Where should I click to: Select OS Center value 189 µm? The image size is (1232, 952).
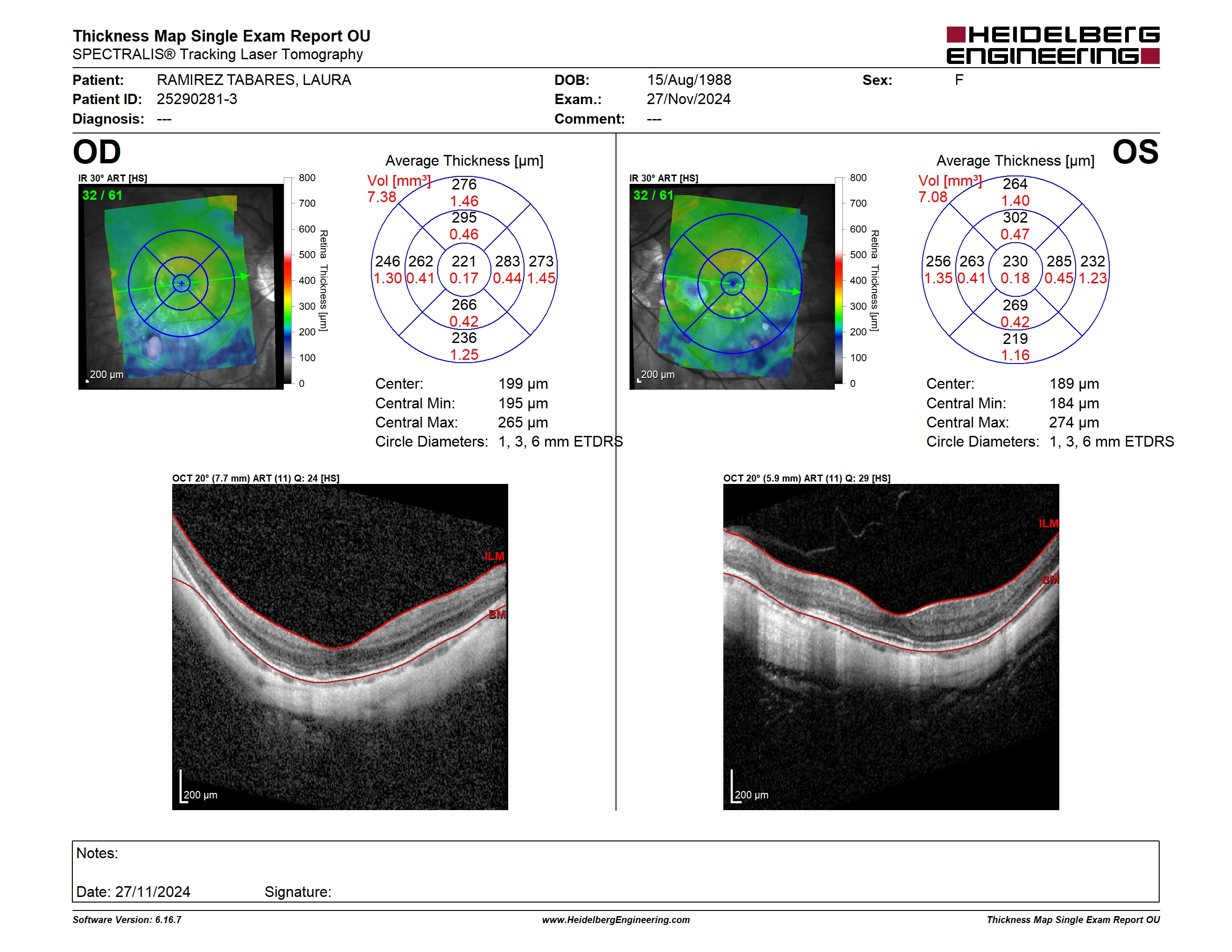tap(1074, 384)
